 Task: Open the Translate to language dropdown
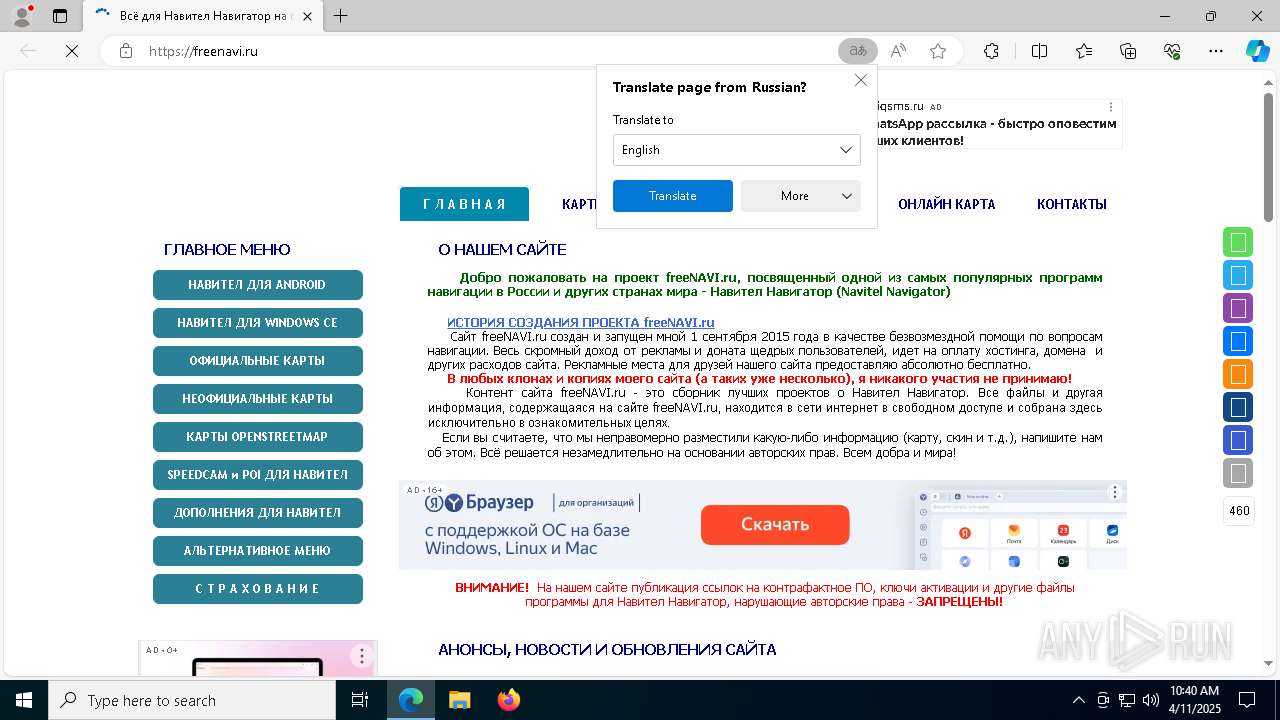737,150
